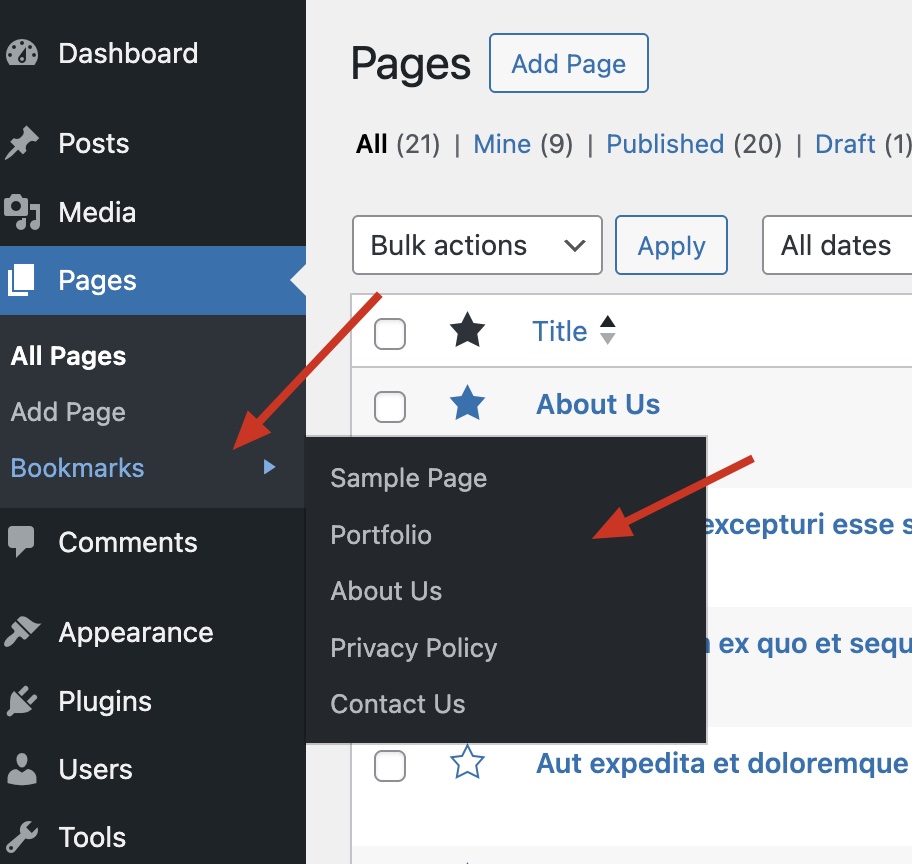Image resolution: width=912 pixels, height=864 pixels.
Task: Sort the table by the Title column
Action: pos(560,331)
